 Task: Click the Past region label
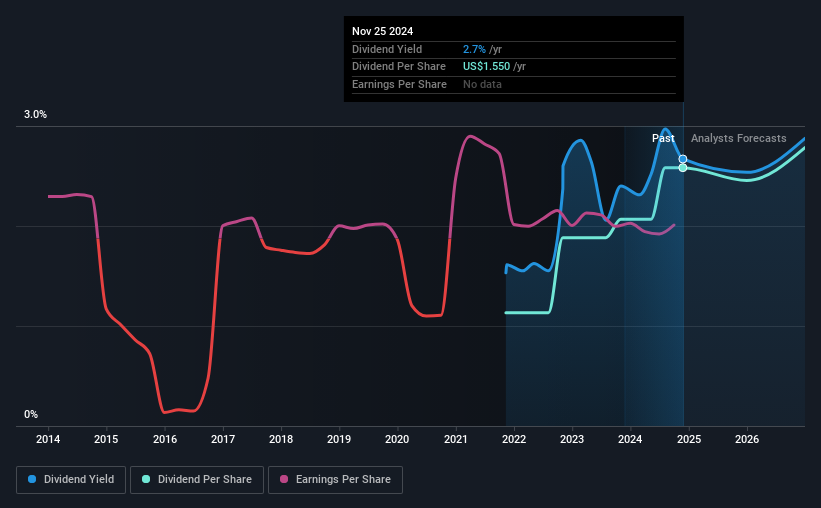(663, 138)
